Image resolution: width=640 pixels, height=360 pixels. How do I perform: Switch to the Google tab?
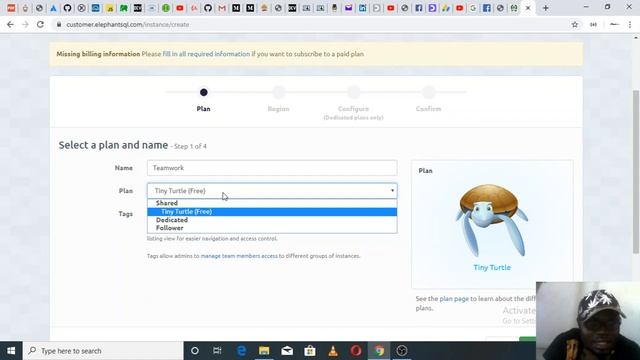pyautogui.click(x=473, y=8)
